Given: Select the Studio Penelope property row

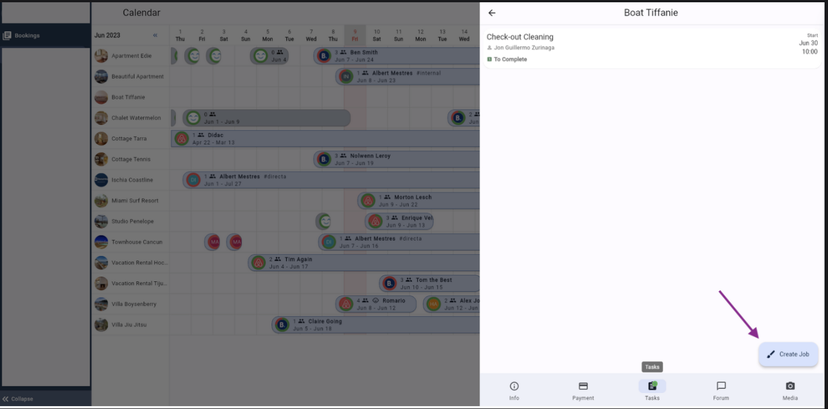Looking at the screenshot, I should point(131,221).
